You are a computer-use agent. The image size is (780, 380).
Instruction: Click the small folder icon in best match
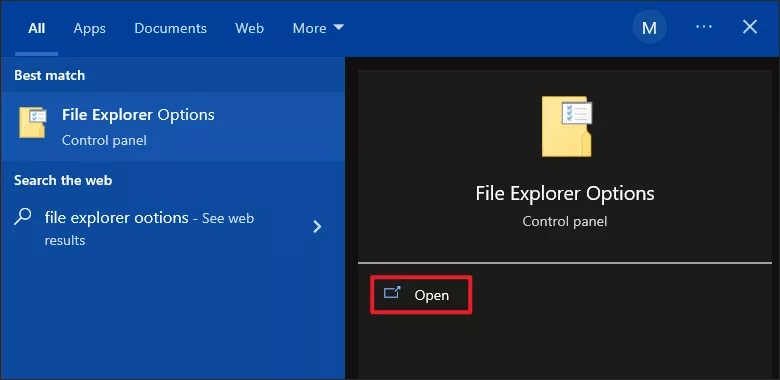coord(33,122)
